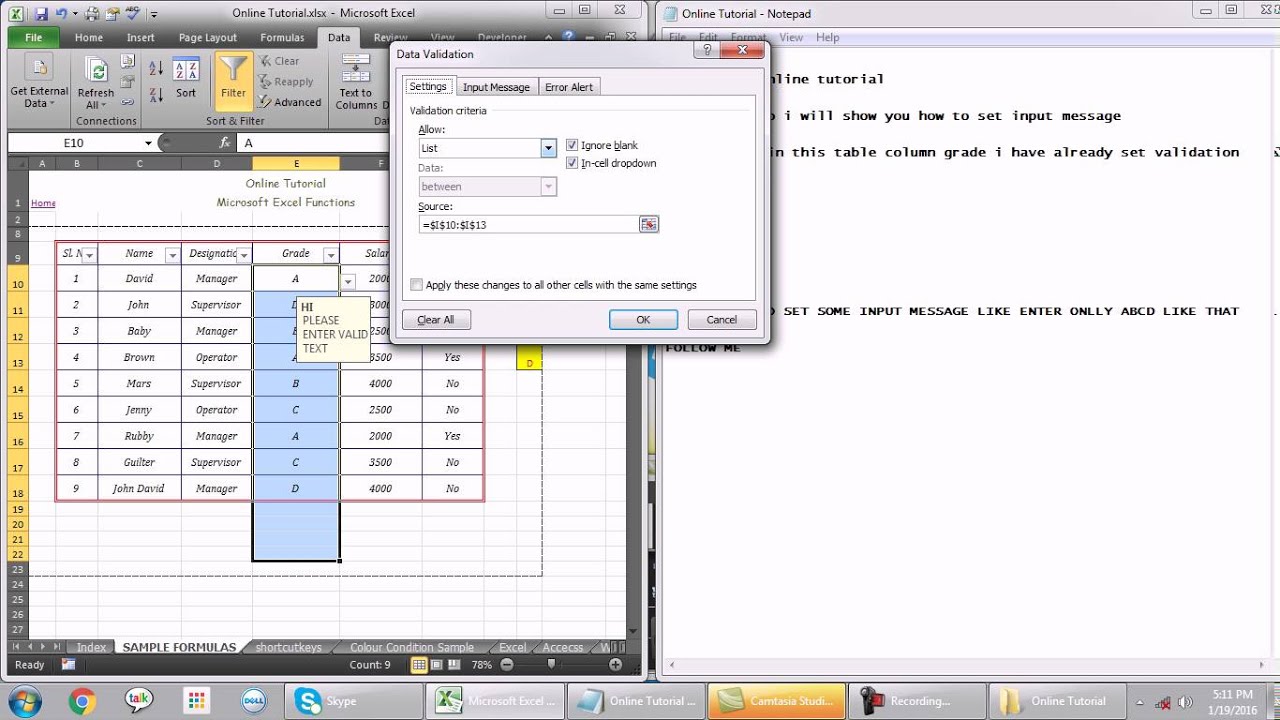The width and height of the screenshot is (1280, 720).
Task: Open Camtasia Studio taskbar button
Action: pyautogui.click(x=776, y=700)
